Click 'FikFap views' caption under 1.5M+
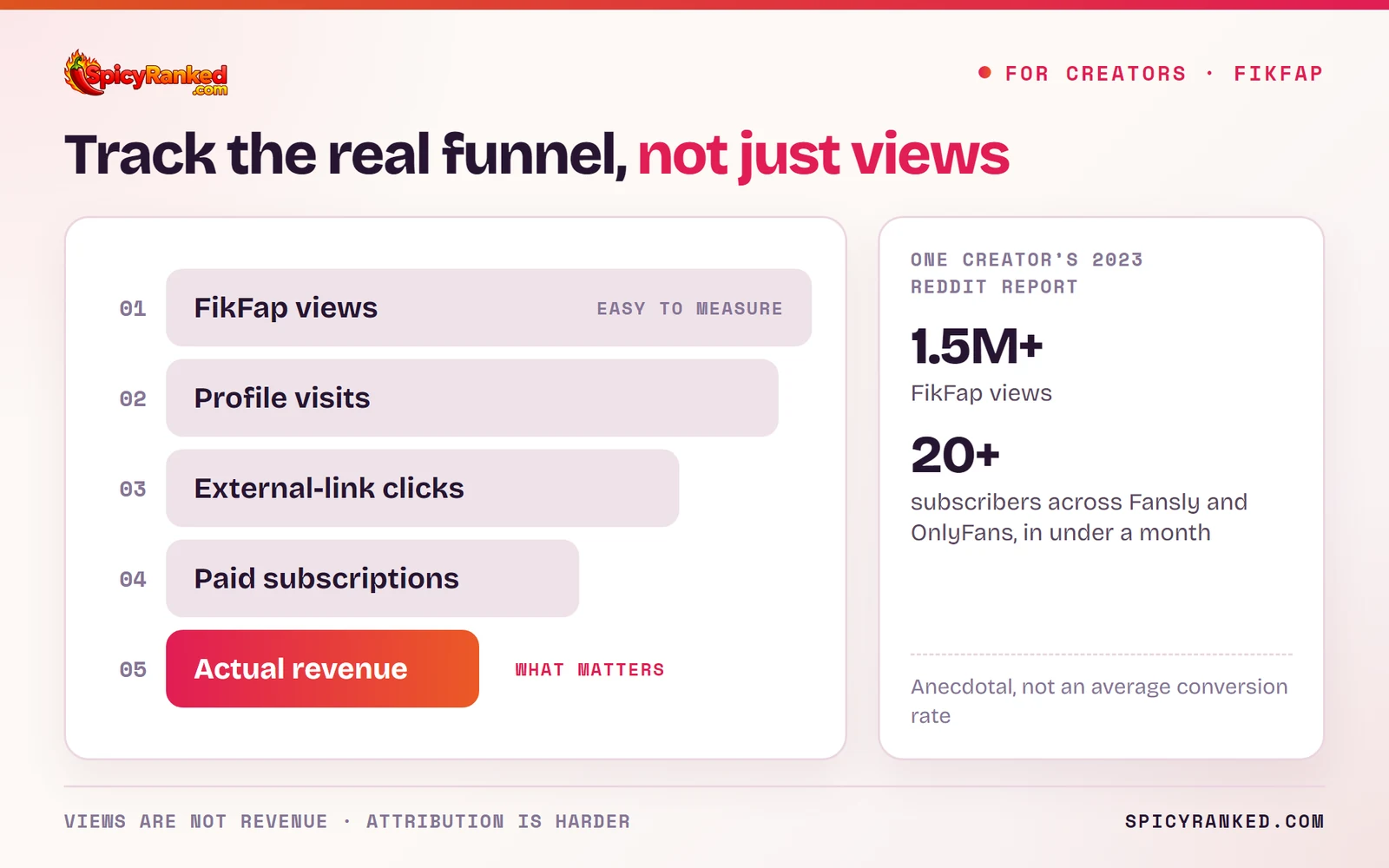1389x868 pixels. 981,393
